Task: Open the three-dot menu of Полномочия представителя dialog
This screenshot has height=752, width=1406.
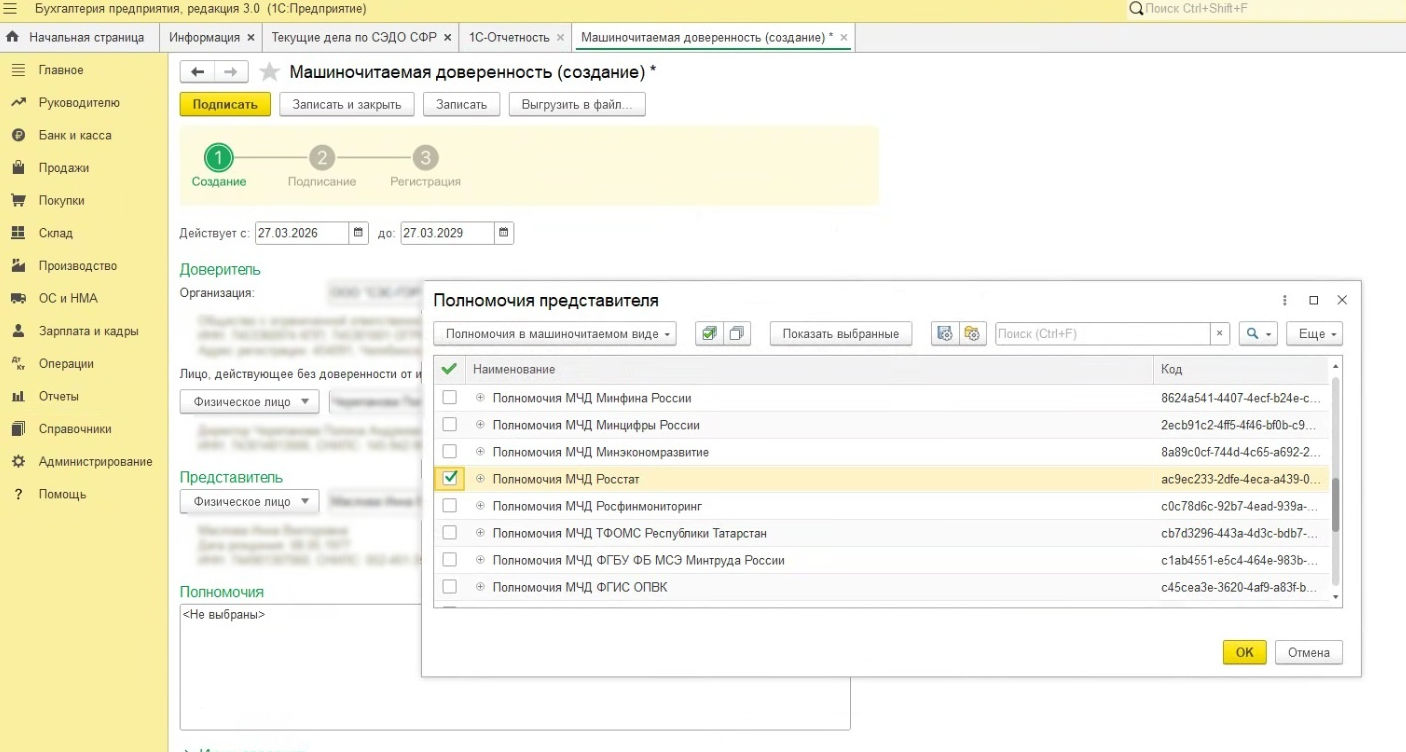Action: (1285, 300)
